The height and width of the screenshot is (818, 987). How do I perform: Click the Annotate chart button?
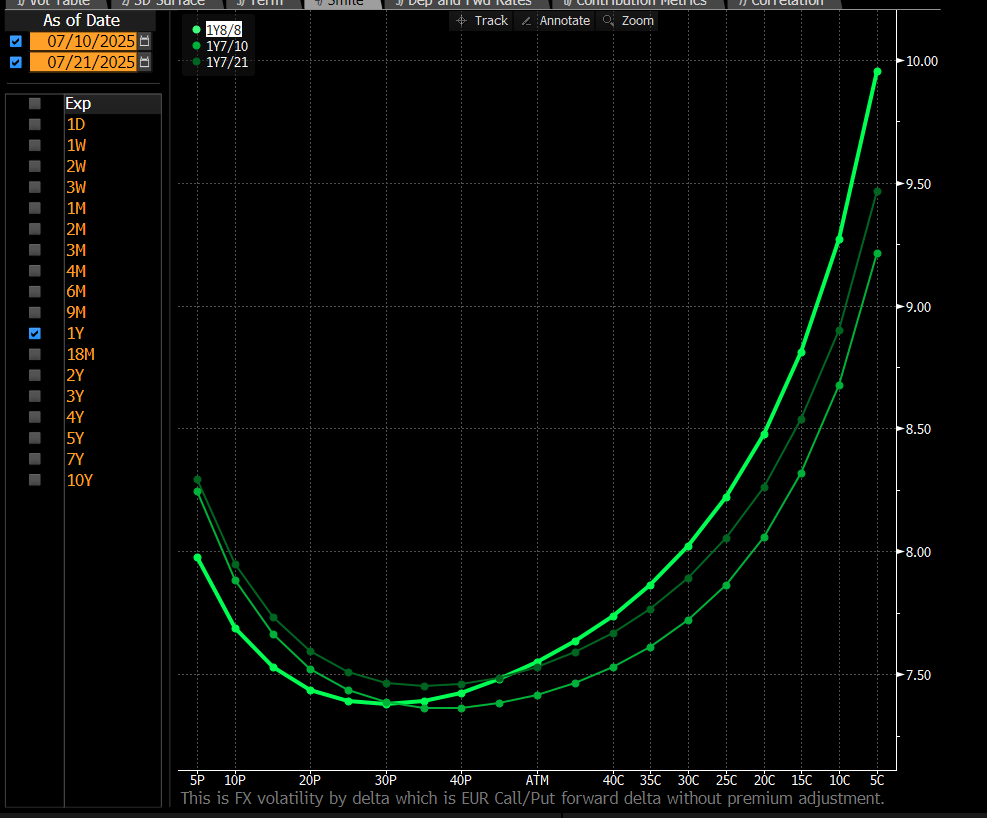coord(556,21)
